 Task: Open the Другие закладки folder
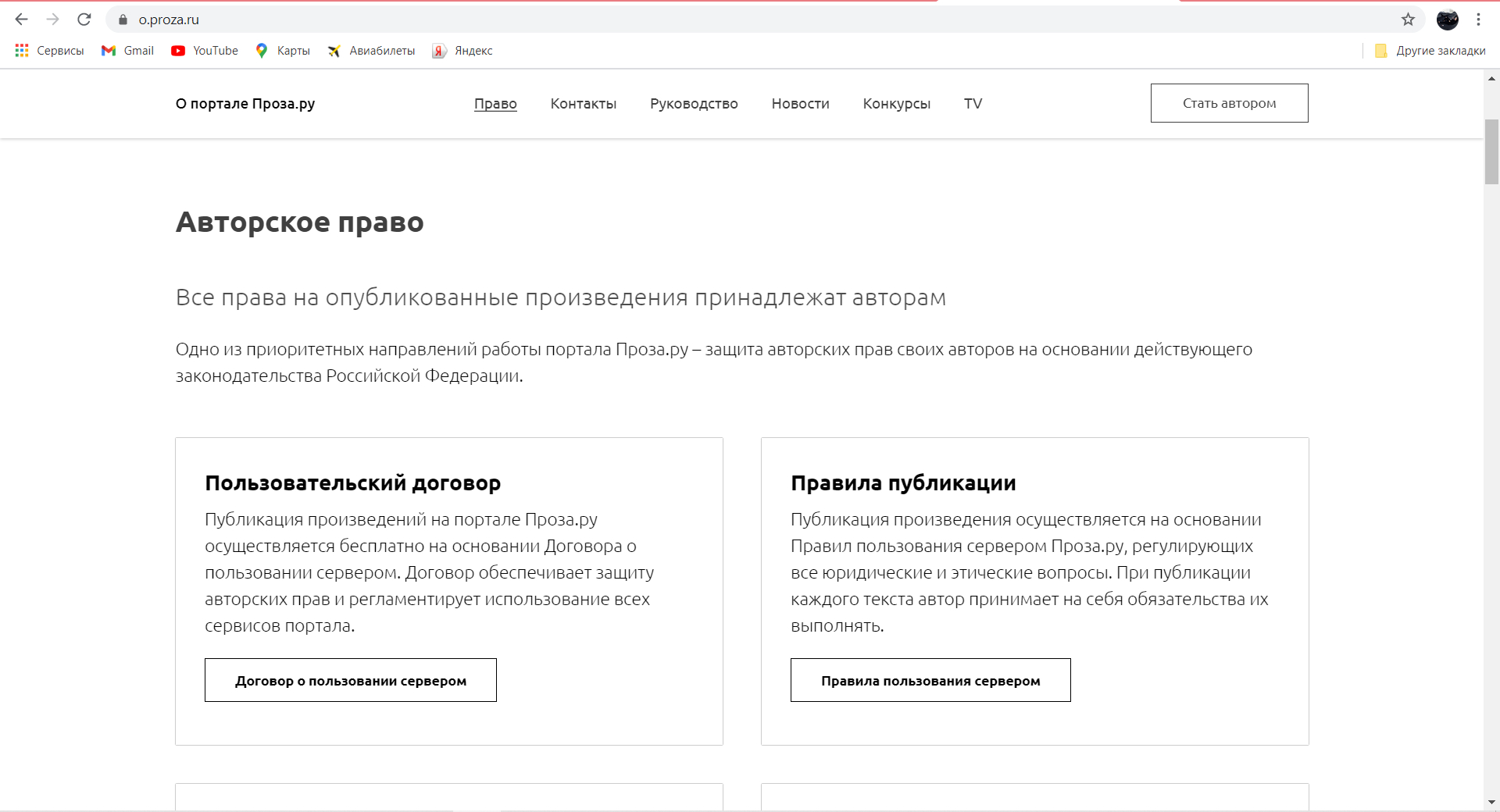[1430, 51]
